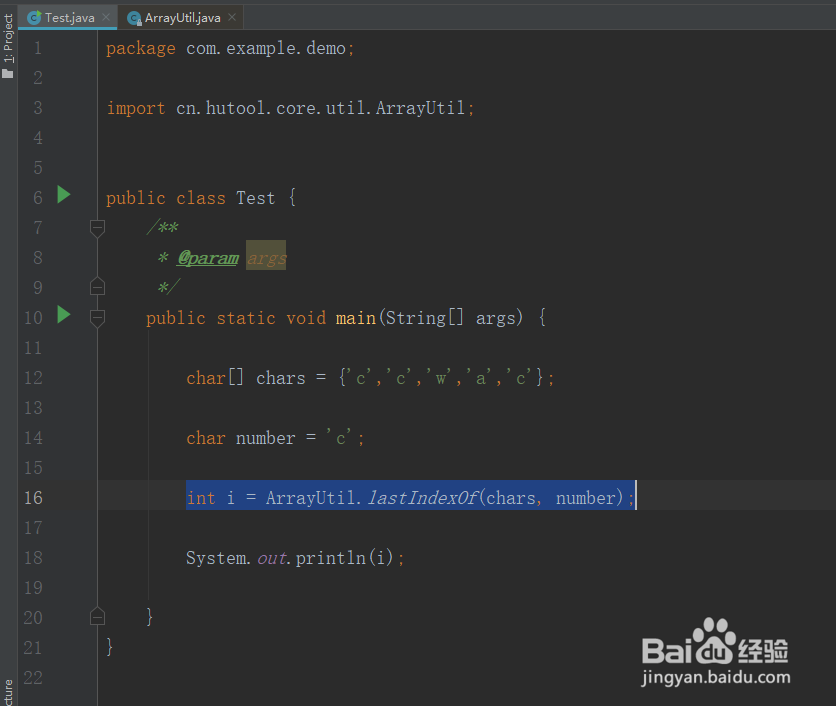Click the Test.java file type icon
836x706 pixels.
click(x=34, y=18)
